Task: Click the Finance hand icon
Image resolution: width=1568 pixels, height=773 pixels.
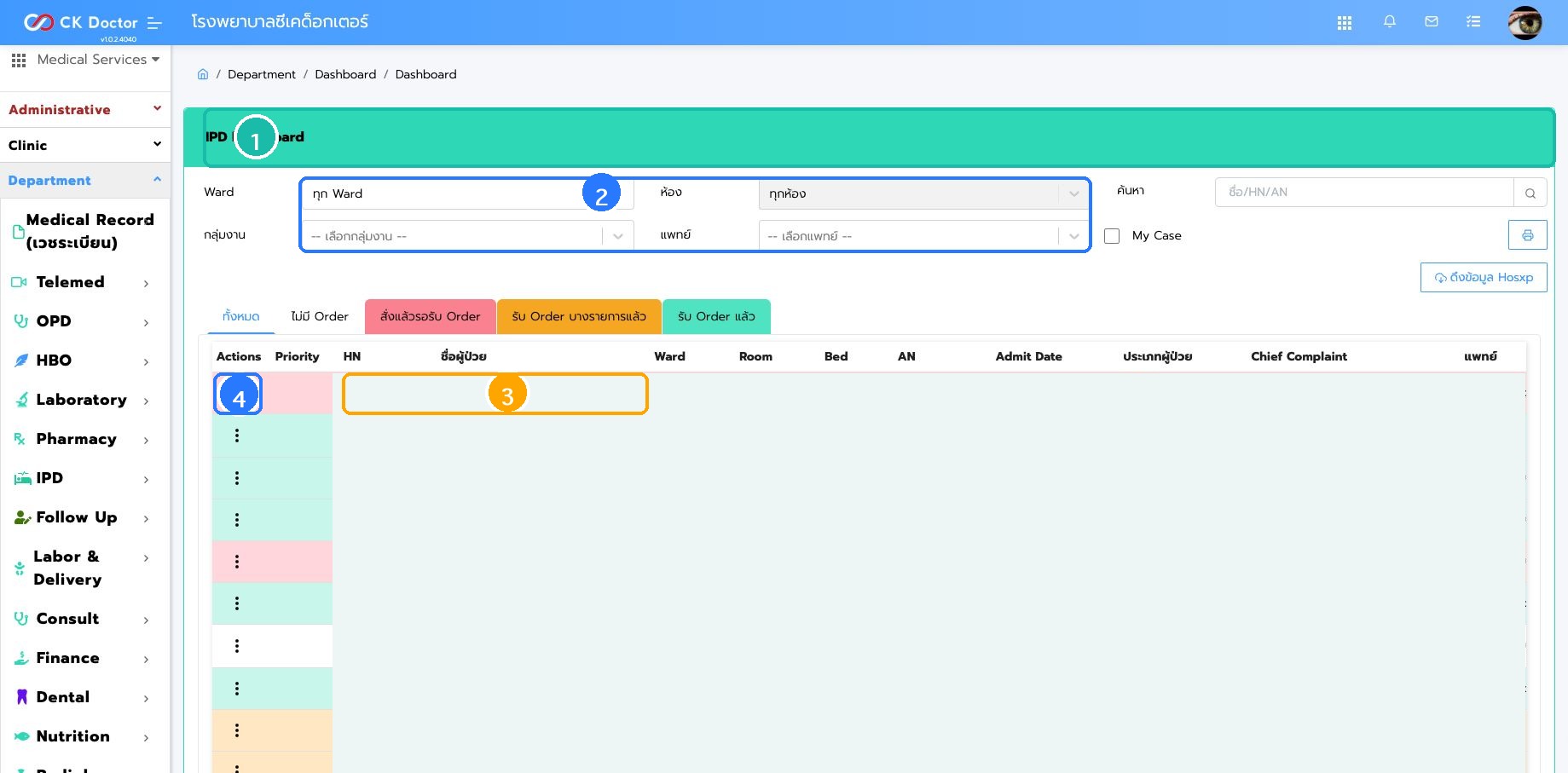Action: 21,658
